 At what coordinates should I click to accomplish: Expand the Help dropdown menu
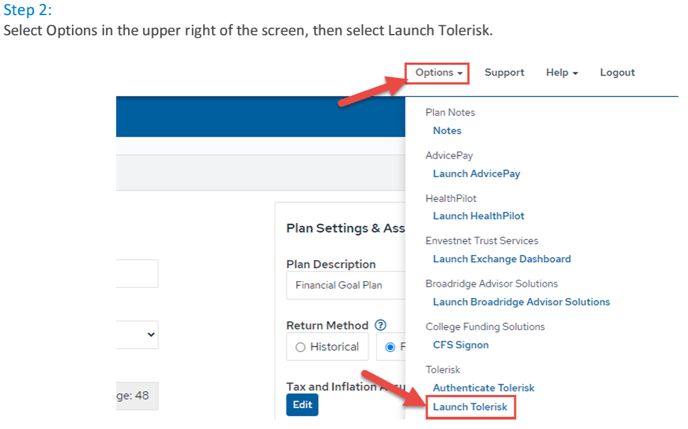(562, 73)
